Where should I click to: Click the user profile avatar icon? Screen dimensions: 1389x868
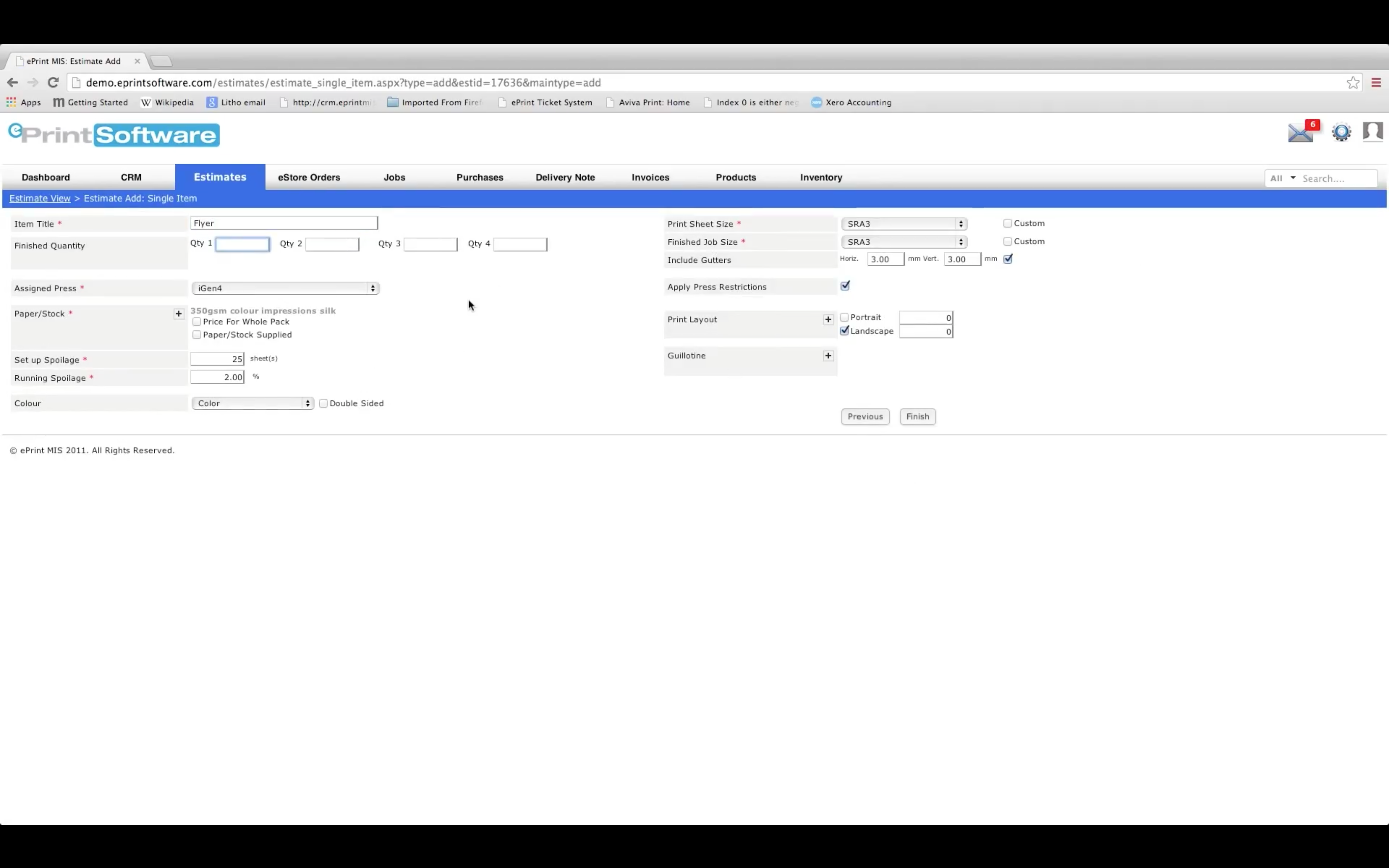tap(1372, 131)
